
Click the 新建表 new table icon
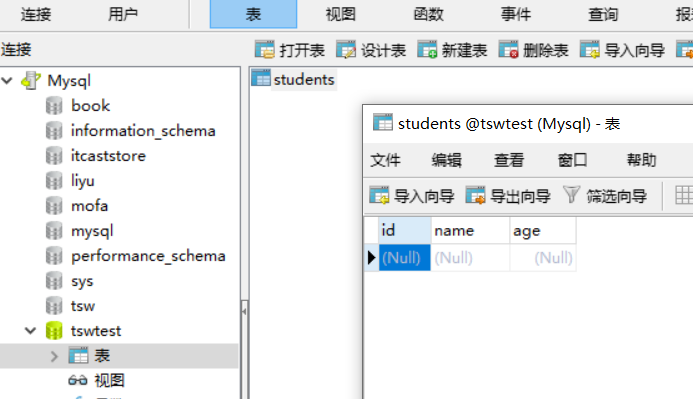[x=427, y=49]
